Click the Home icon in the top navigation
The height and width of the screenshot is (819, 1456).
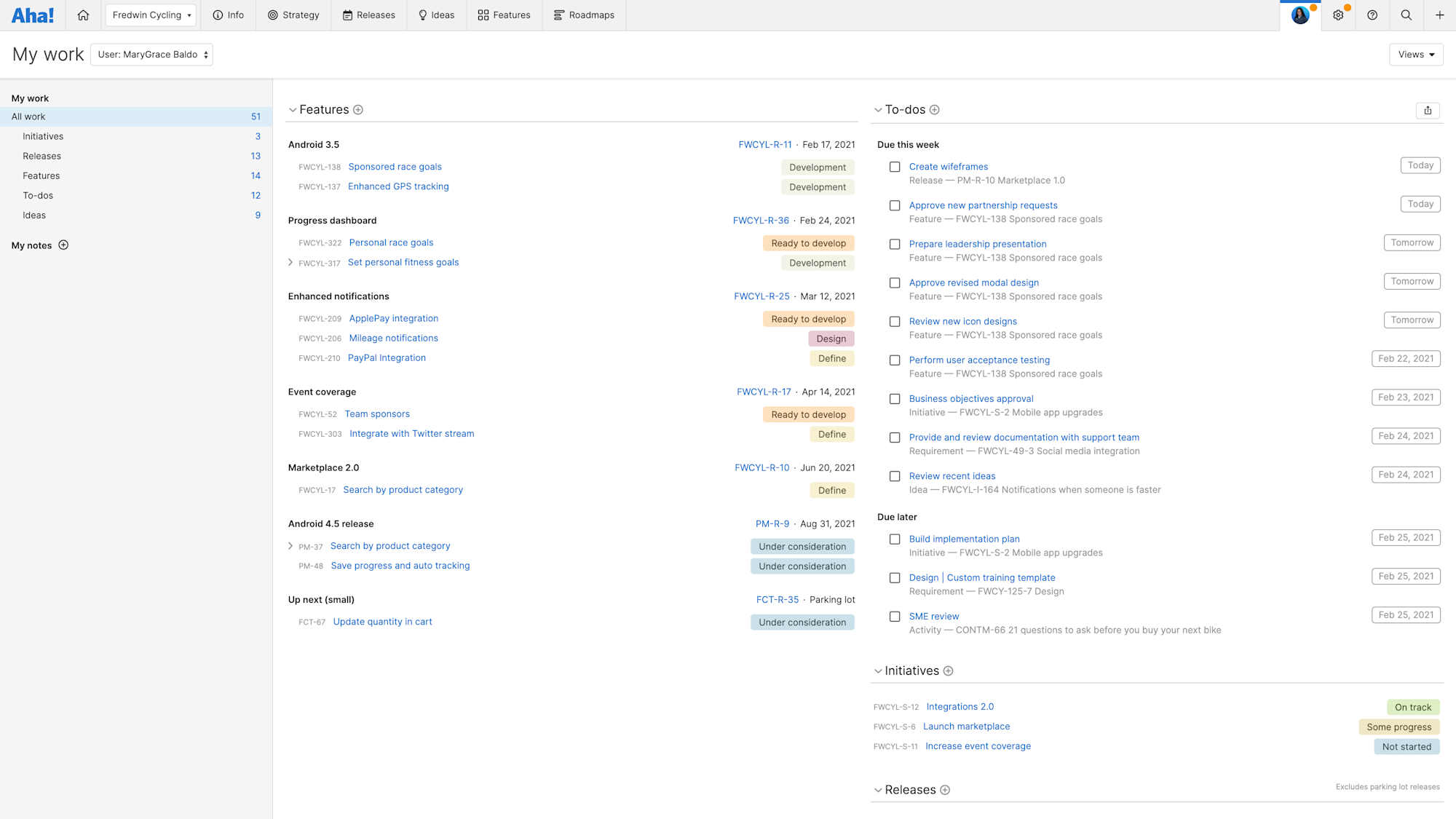(x=83, y=15)
